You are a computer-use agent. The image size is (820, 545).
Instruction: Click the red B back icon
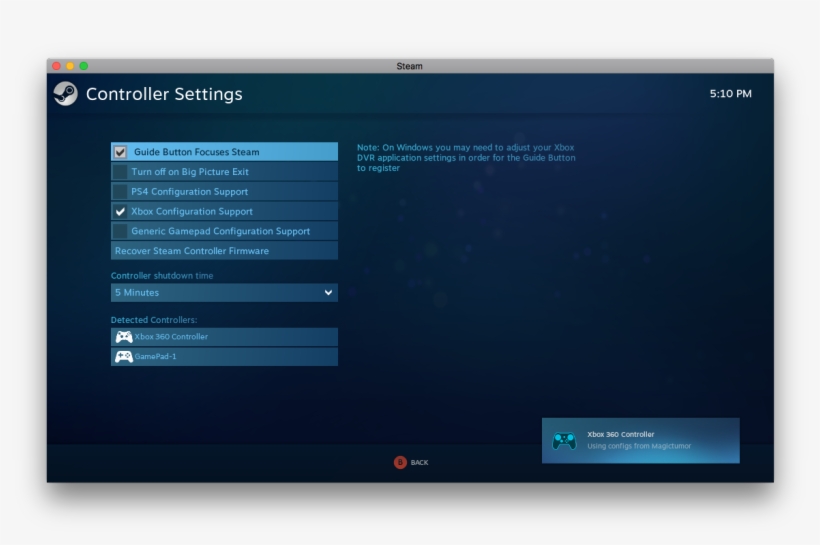coord(400,462)
